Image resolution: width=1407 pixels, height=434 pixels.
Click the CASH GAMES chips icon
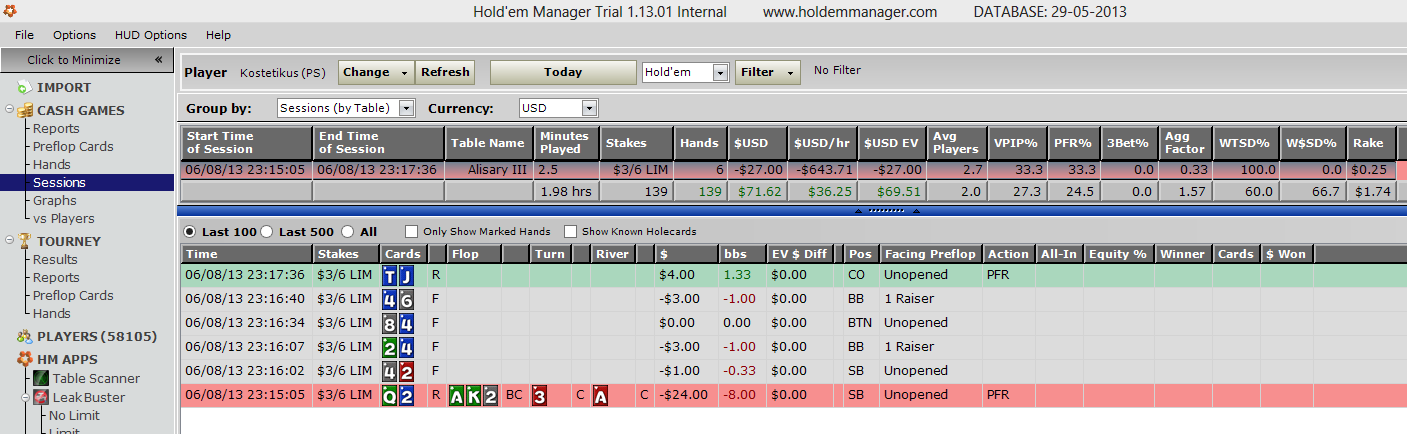point(24,110)
